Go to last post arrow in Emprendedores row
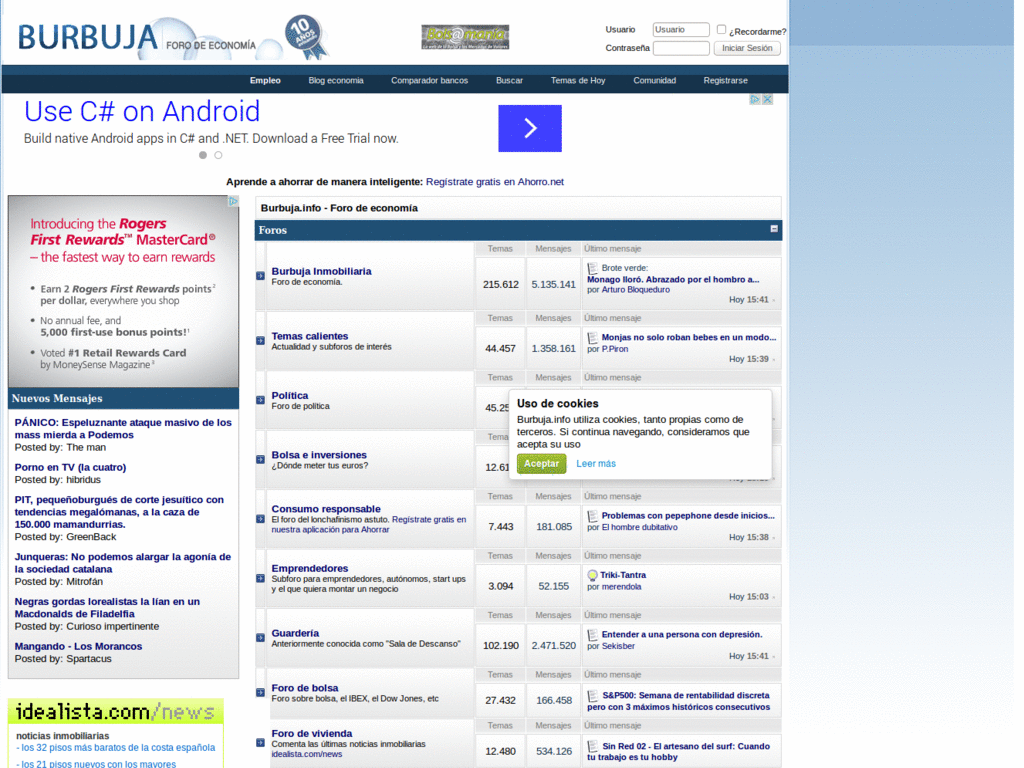1024x768 pixels. click(x=775, y=597)
